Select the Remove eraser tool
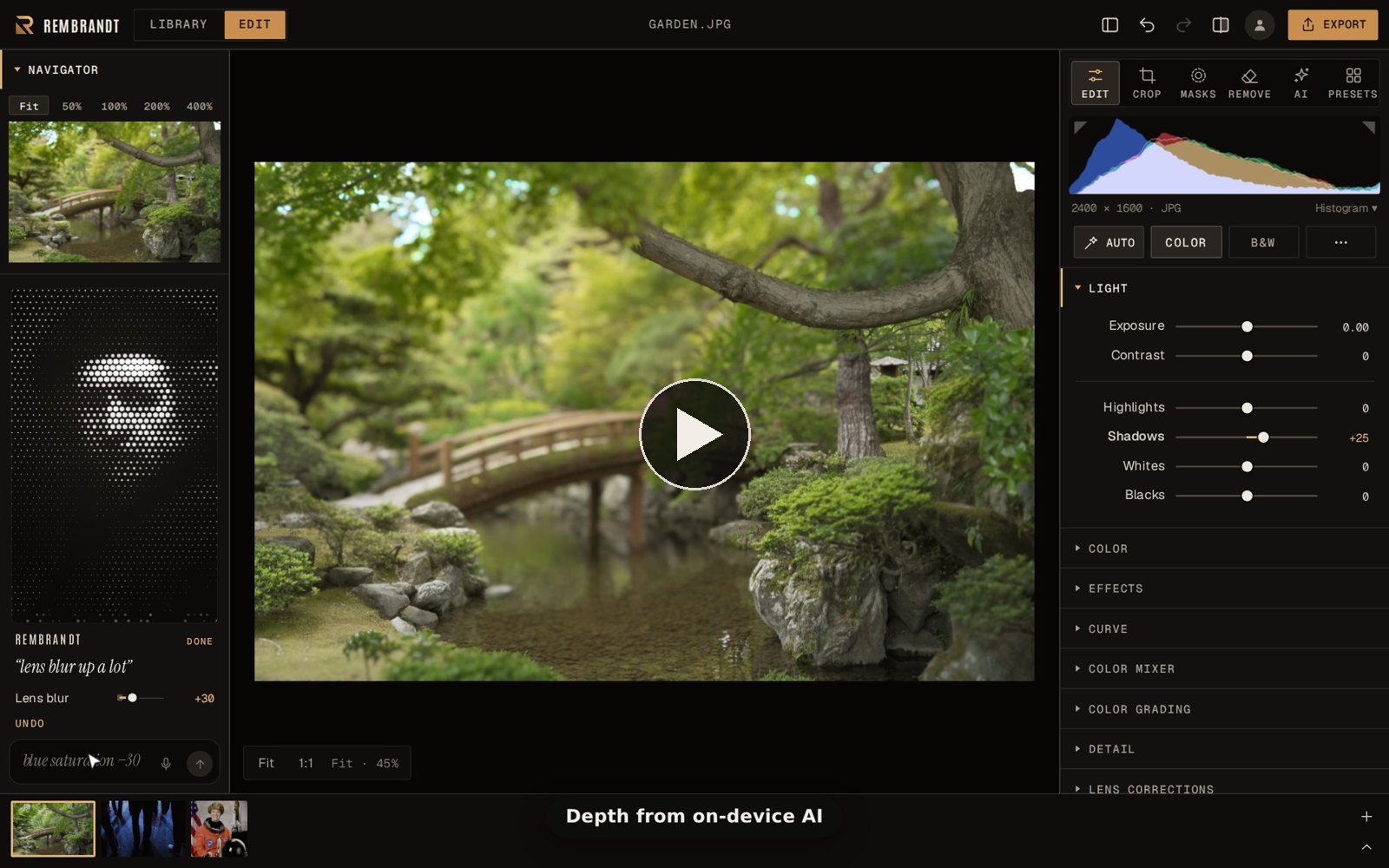 pos(1249,82)
